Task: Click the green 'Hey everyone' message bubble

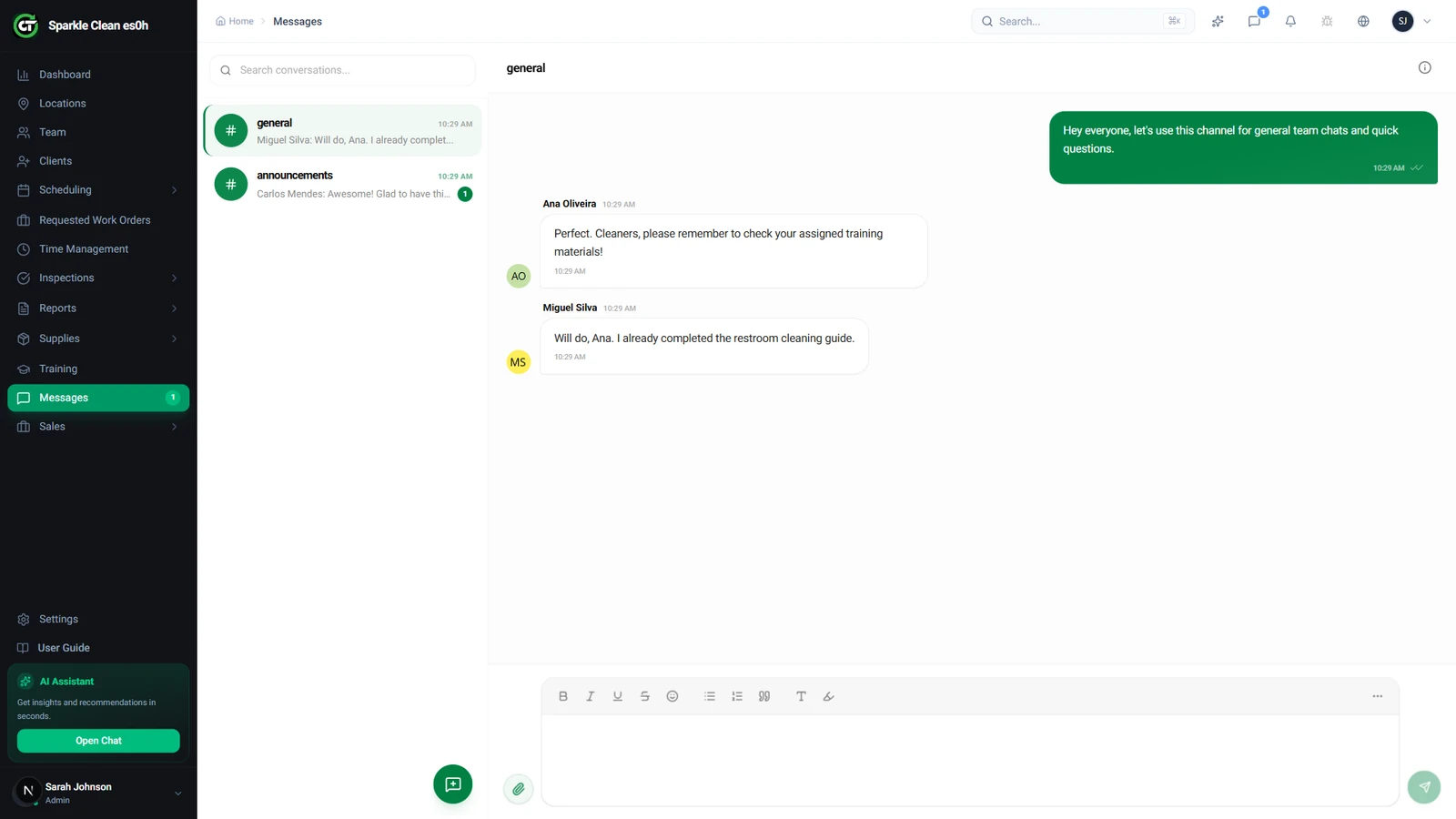Action: point(1243,147)
